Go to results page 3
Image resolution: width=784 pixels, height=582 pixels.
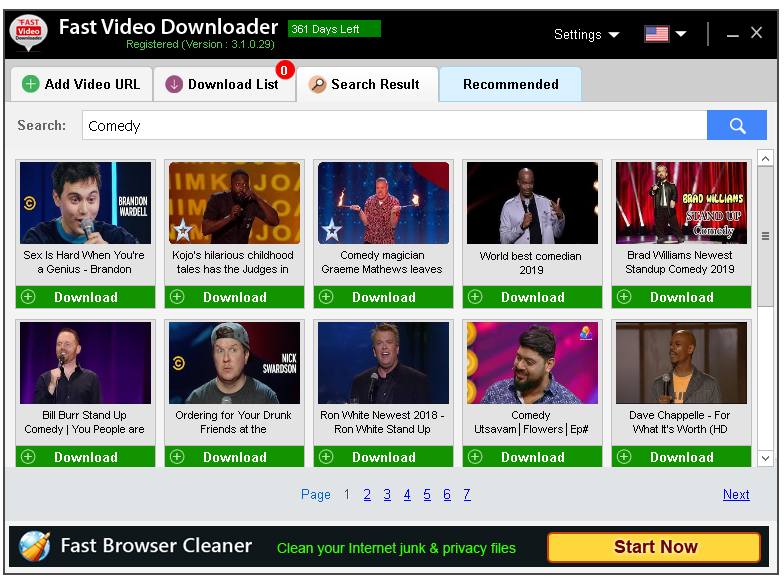(x=387, y=494)
